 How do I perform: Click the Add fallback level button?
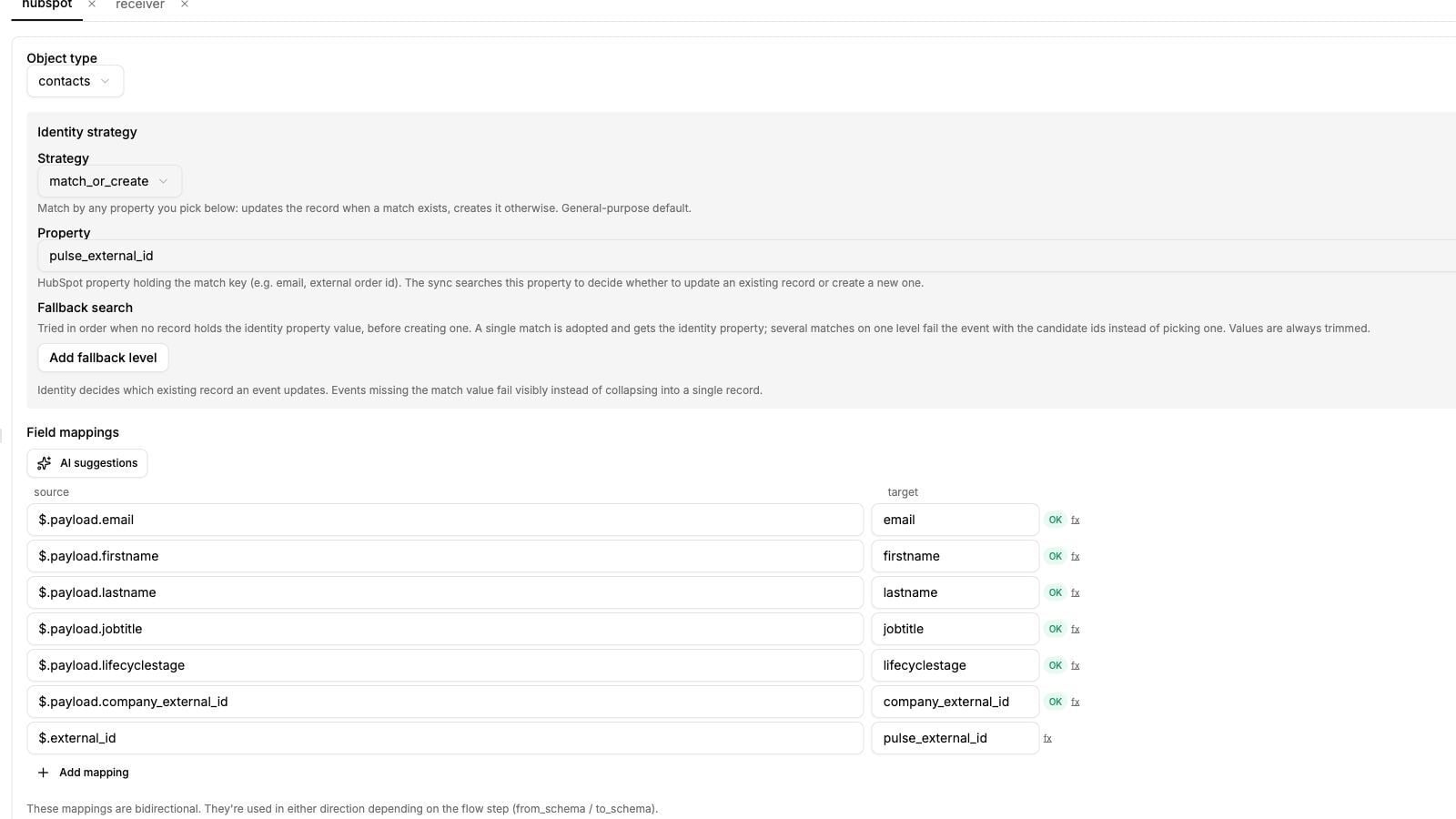(103, 358)
